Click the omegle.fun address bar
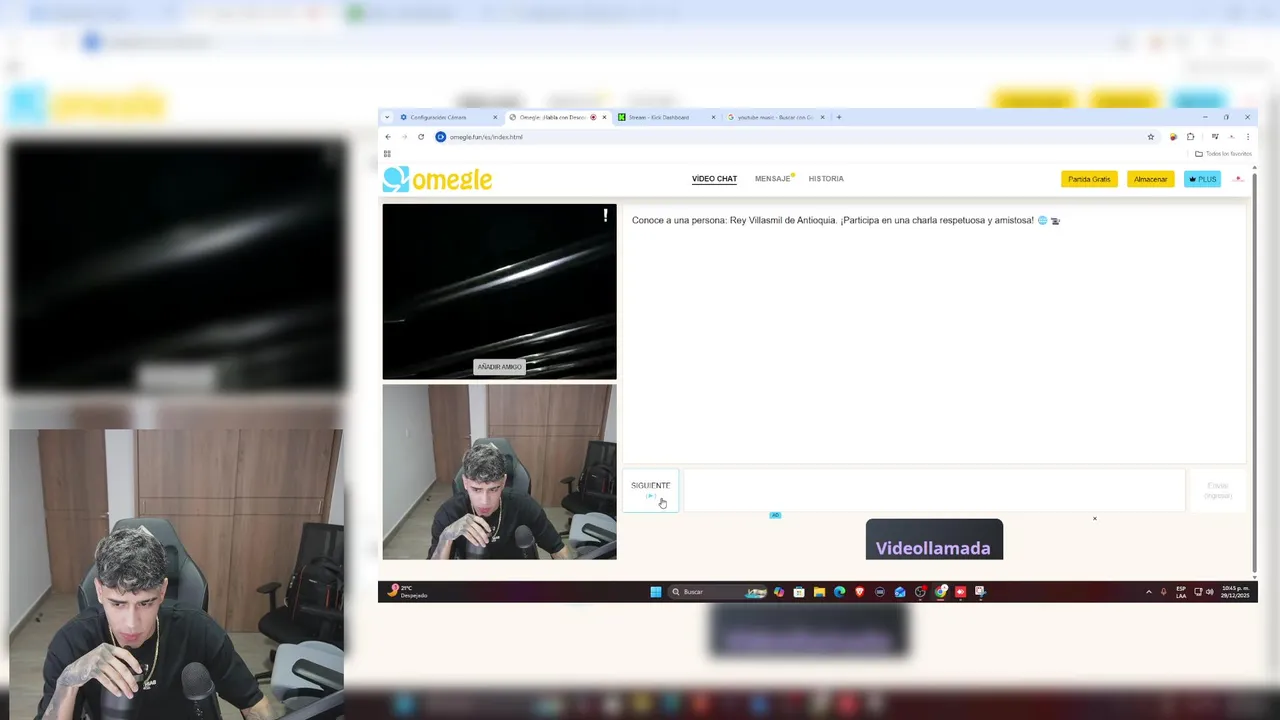Viewport: 1280px width, 720px height. [x=795, y=137]
